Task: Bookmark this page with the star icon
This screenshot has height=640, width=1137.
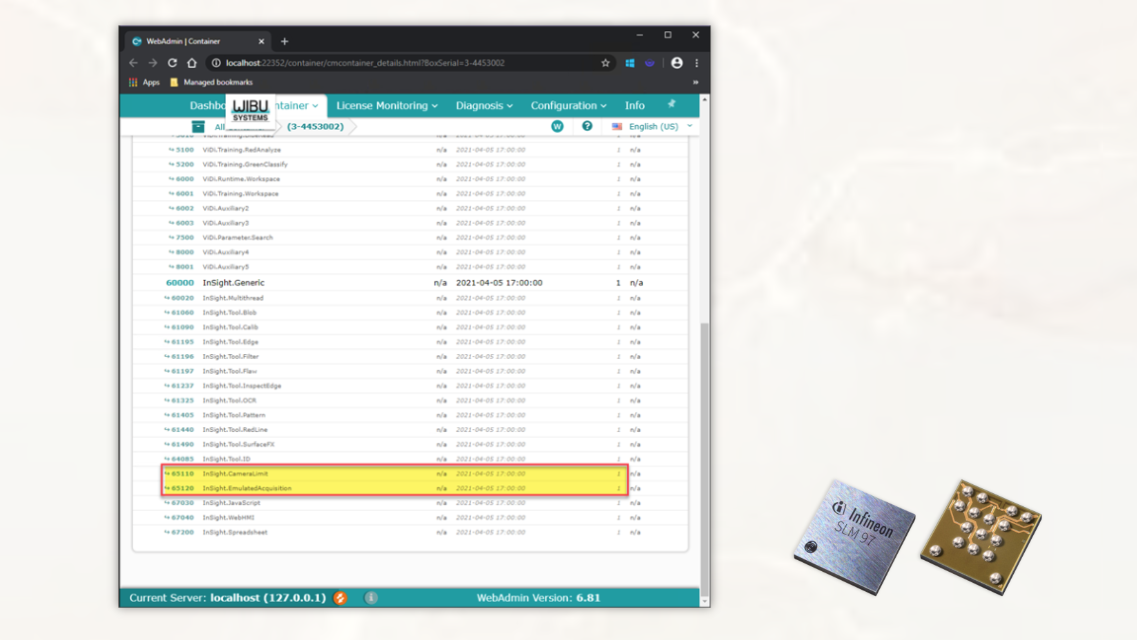Action: pos(605,63)
